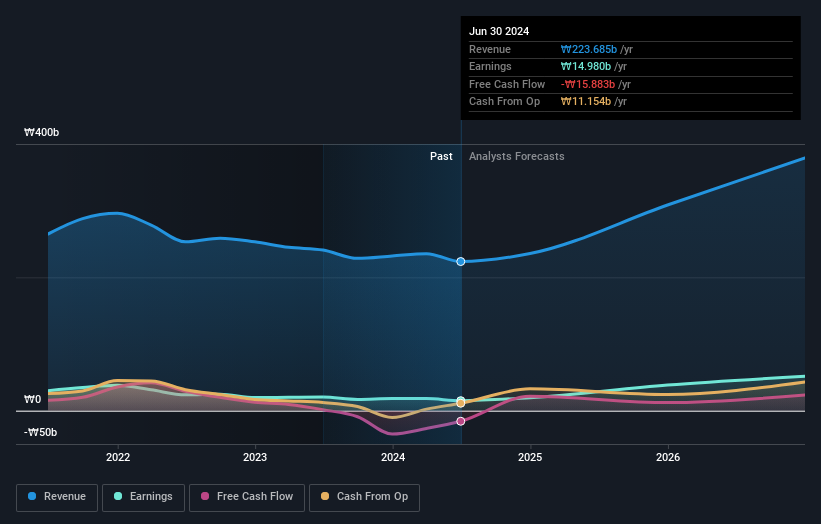Click the 2023 x-axis label
The image size is (821, 524).
pos(255,457)
